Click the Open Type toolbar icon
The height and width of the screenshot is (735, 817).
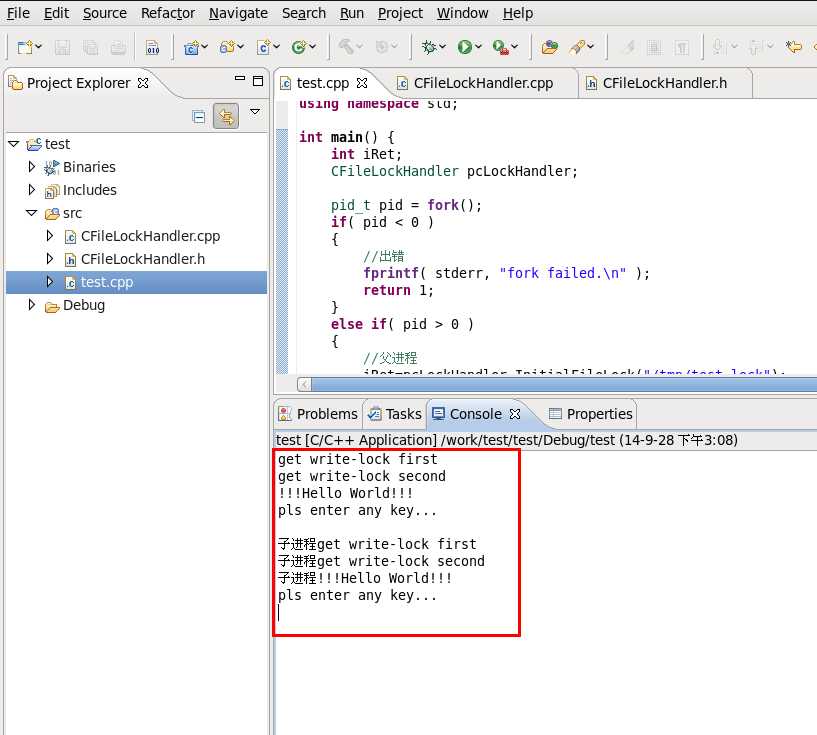point(550,47)
